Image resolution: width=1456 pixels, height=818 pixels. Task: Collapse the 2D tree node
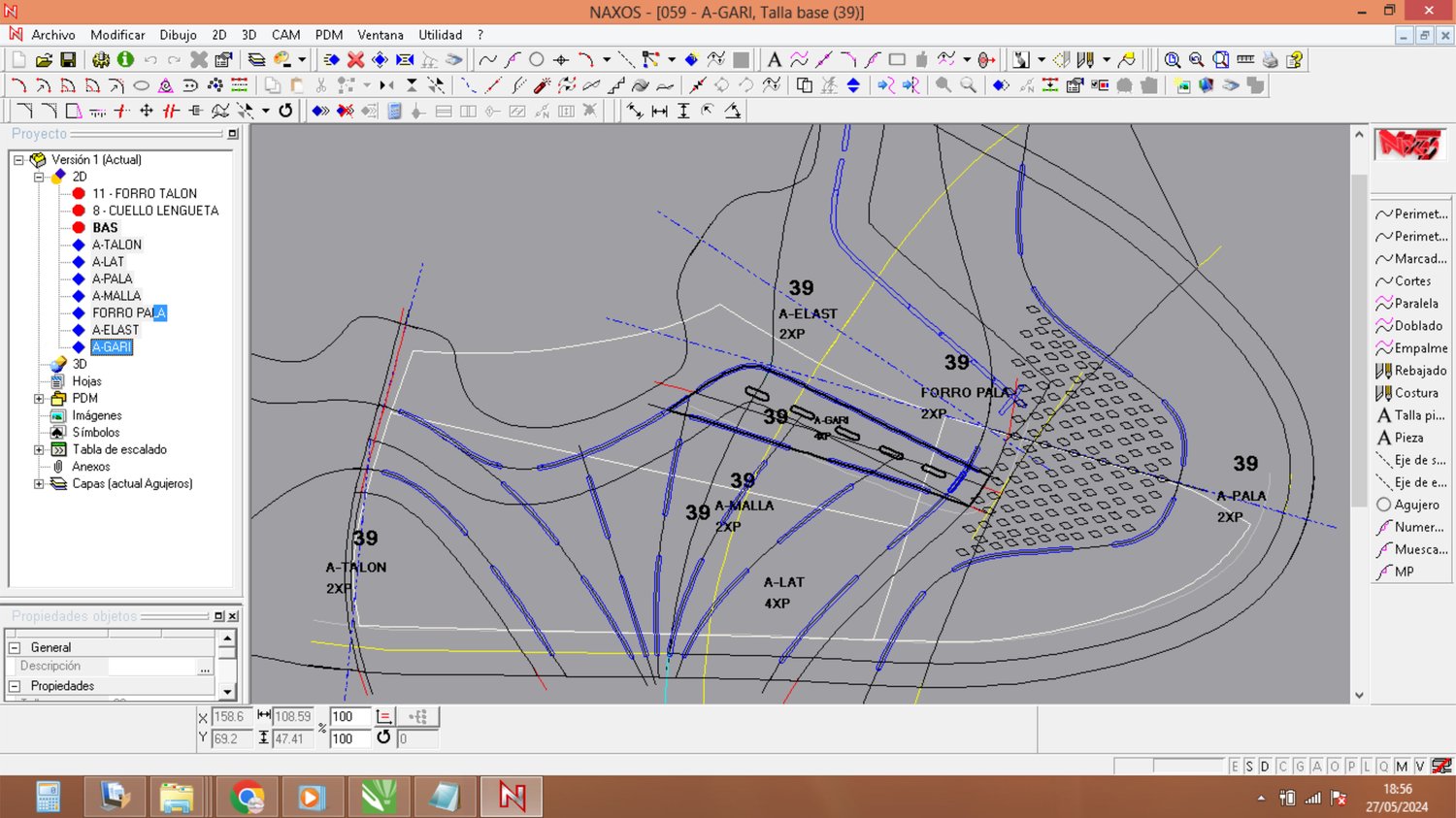point(39,177)
